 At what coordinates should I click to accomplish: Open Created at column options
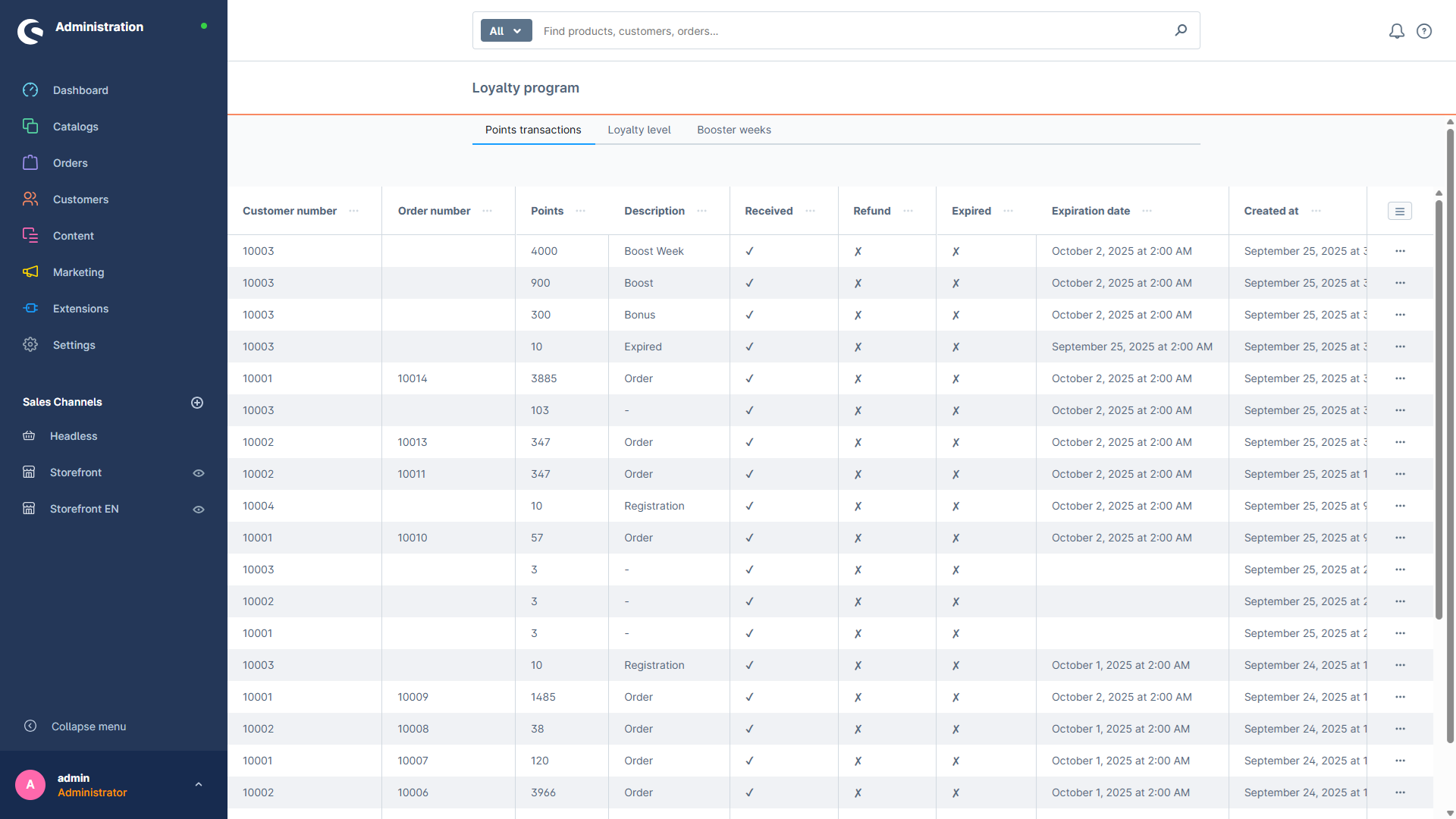1316,212
